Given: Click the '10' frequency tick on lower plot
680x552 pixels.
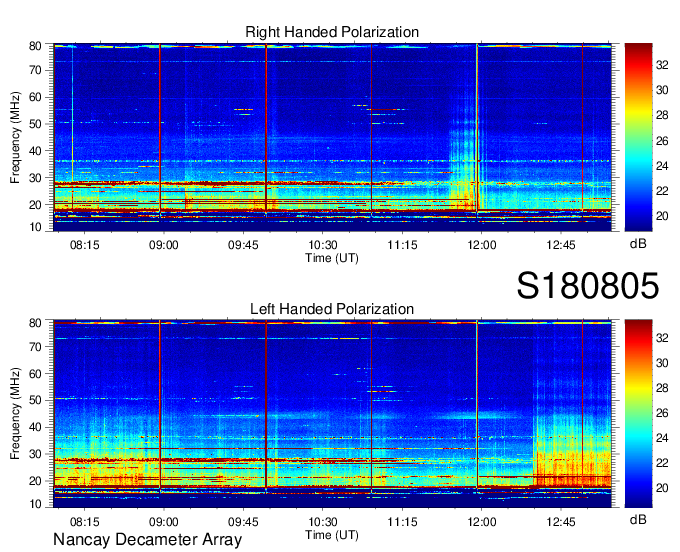Looking at the screenshot, I should [x=35, y=504].
